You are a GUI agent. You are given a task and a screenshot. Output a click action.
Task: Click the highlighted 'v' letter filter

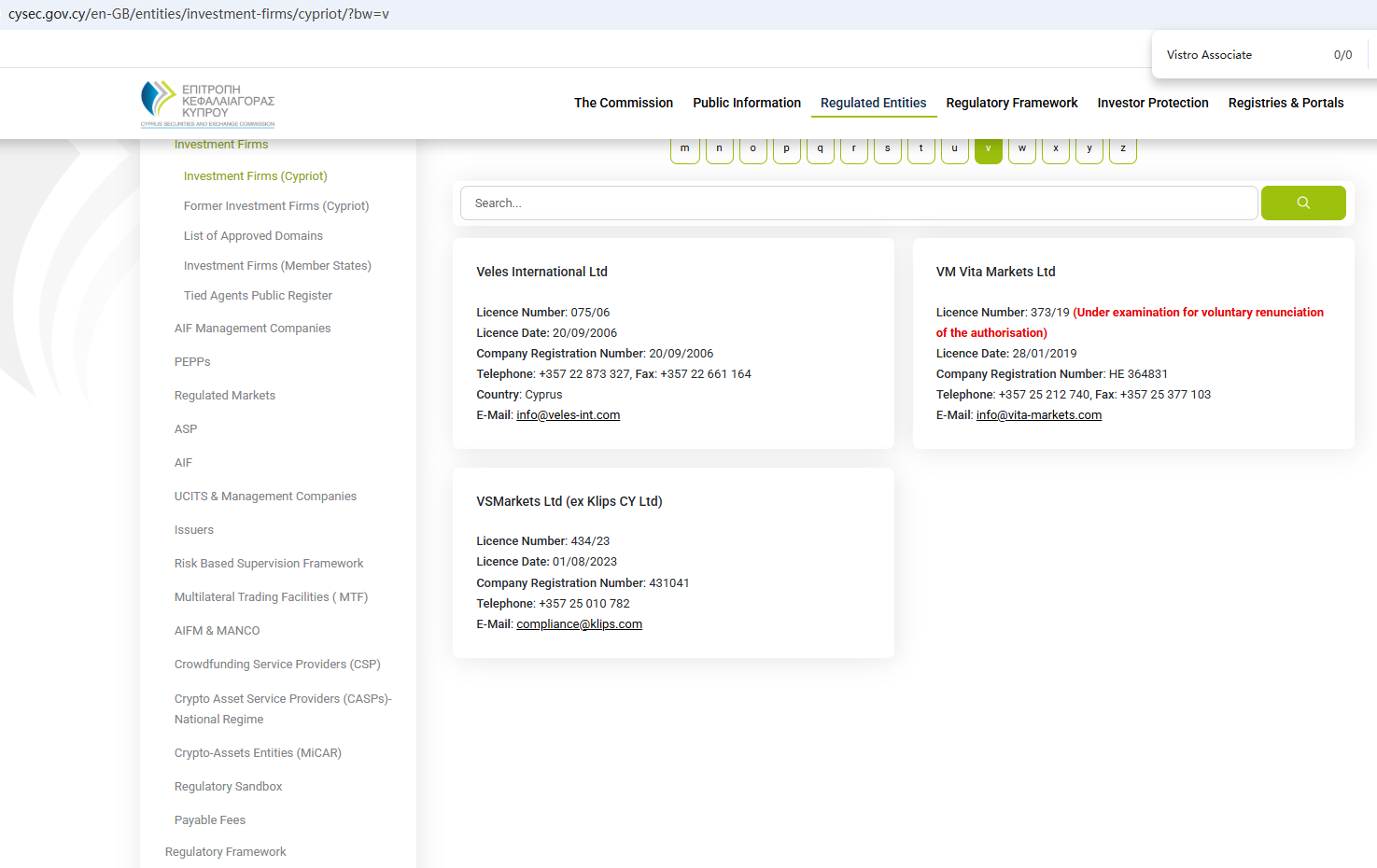click(988, 149)
